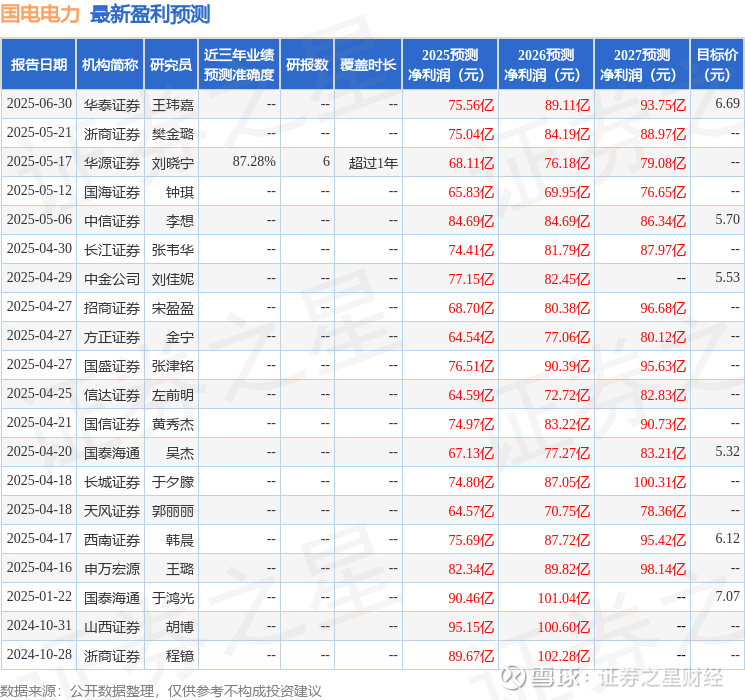Select researcher 郭丽丽
Image resolution: width=745 pixels, height=700 pixels.
[173, 511]
